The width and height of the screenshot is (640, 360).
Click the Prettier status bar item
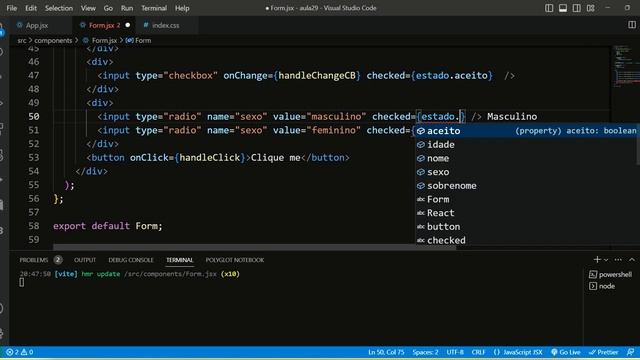click(x=604, y=352)
